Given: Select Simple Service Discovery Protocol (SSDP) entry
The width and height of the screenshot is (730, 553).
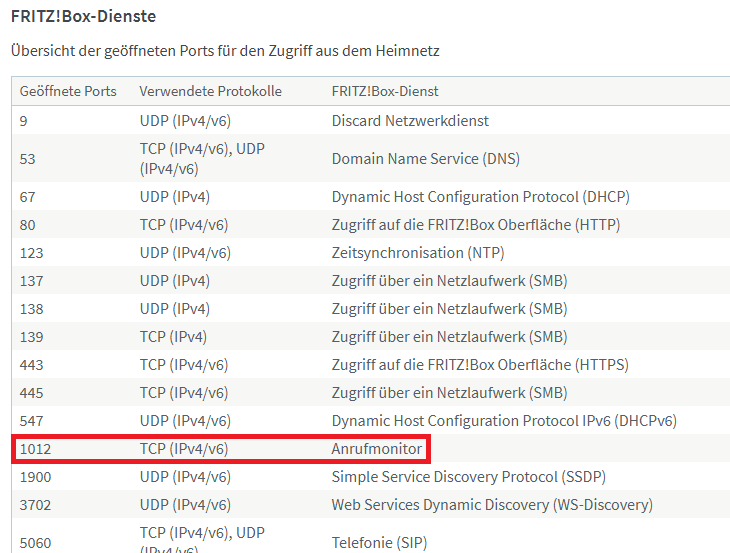Looking at the screenshot, I should point(468,477).
